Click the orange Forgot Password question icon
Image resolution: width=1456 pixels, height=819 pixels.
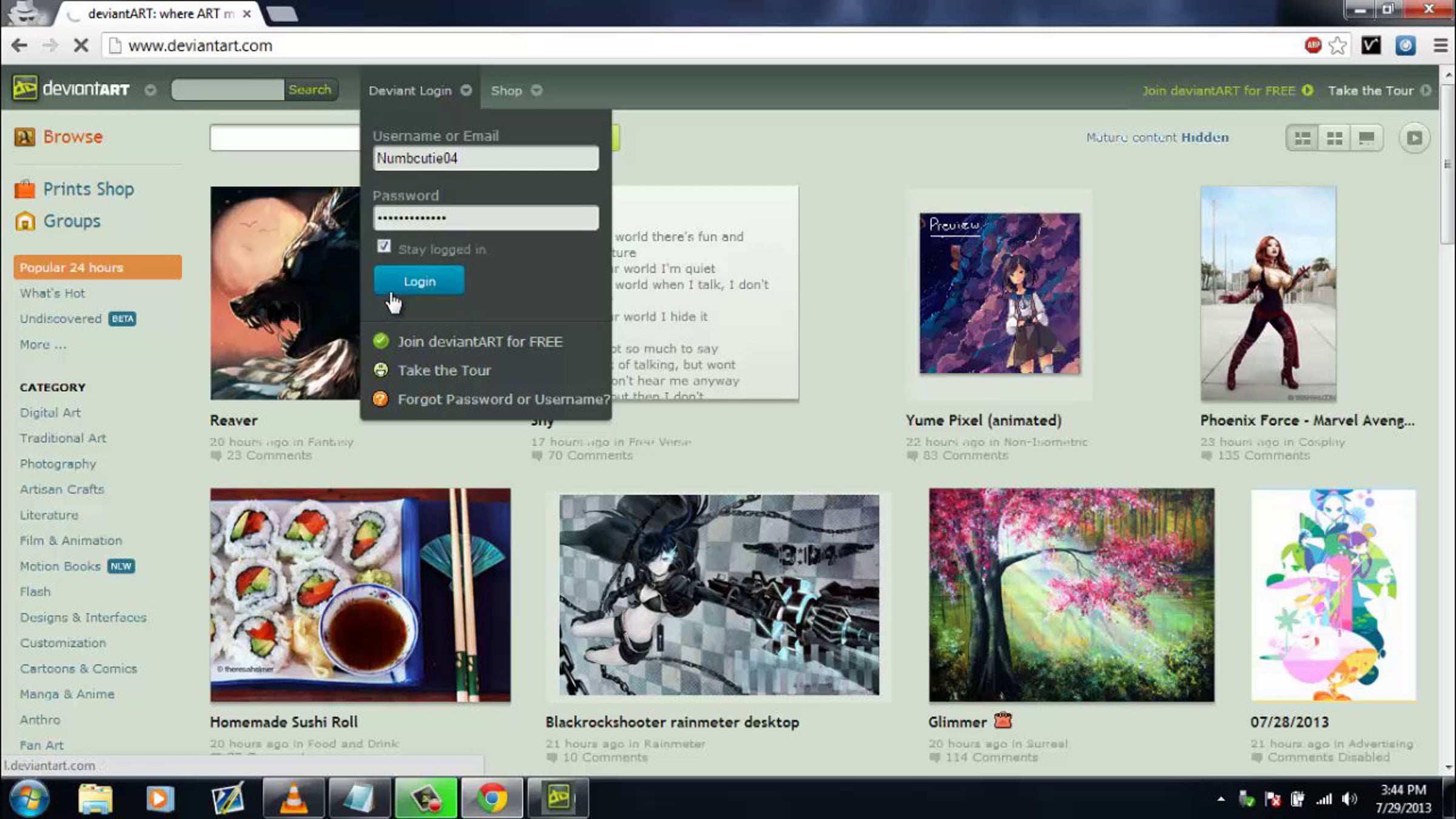(381, 399)
